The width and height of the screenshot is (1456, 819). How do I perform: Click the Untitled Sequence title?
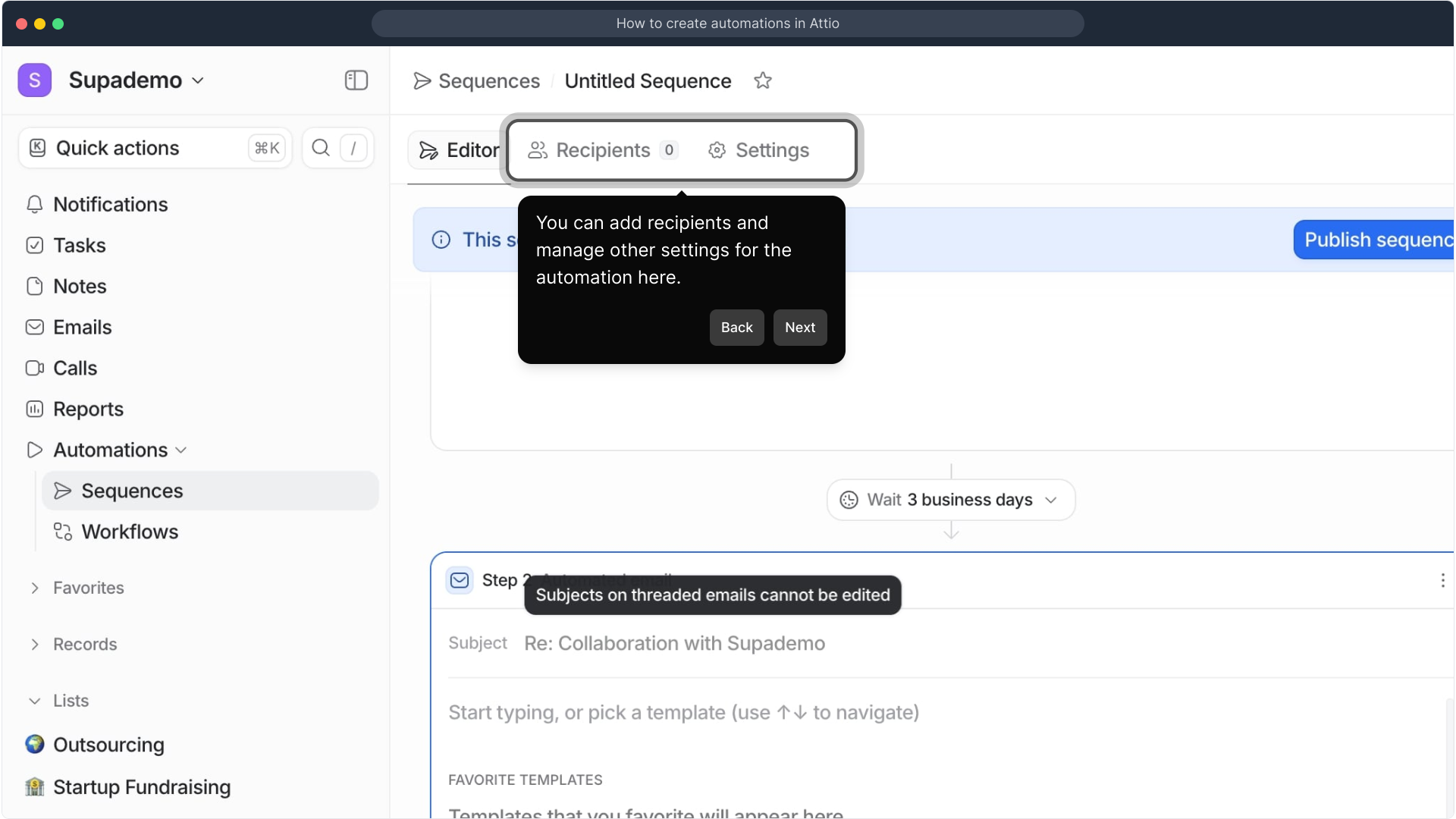[648, 81]
